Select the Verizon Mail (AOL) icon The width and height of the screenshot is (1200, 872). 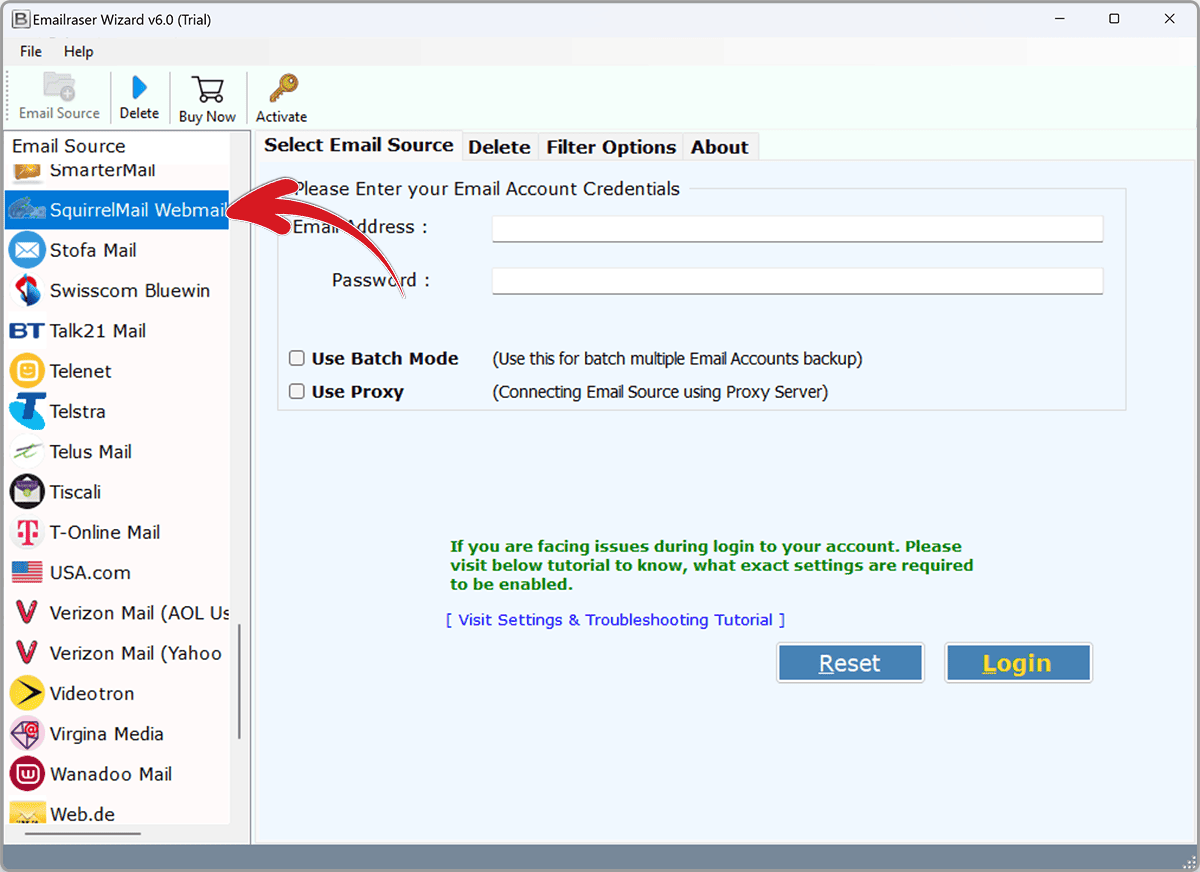point(27,613)
